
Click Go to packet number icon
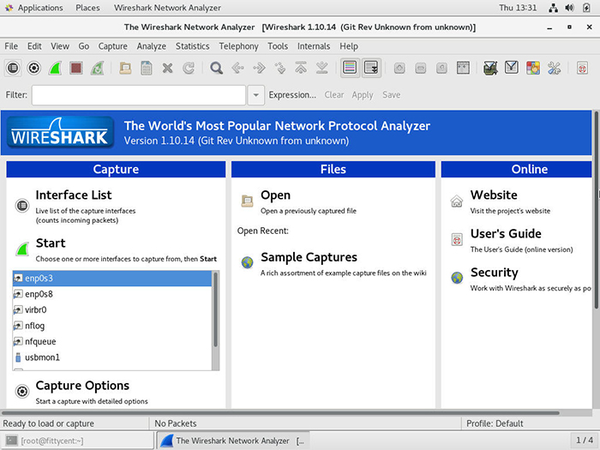[280, 68]
